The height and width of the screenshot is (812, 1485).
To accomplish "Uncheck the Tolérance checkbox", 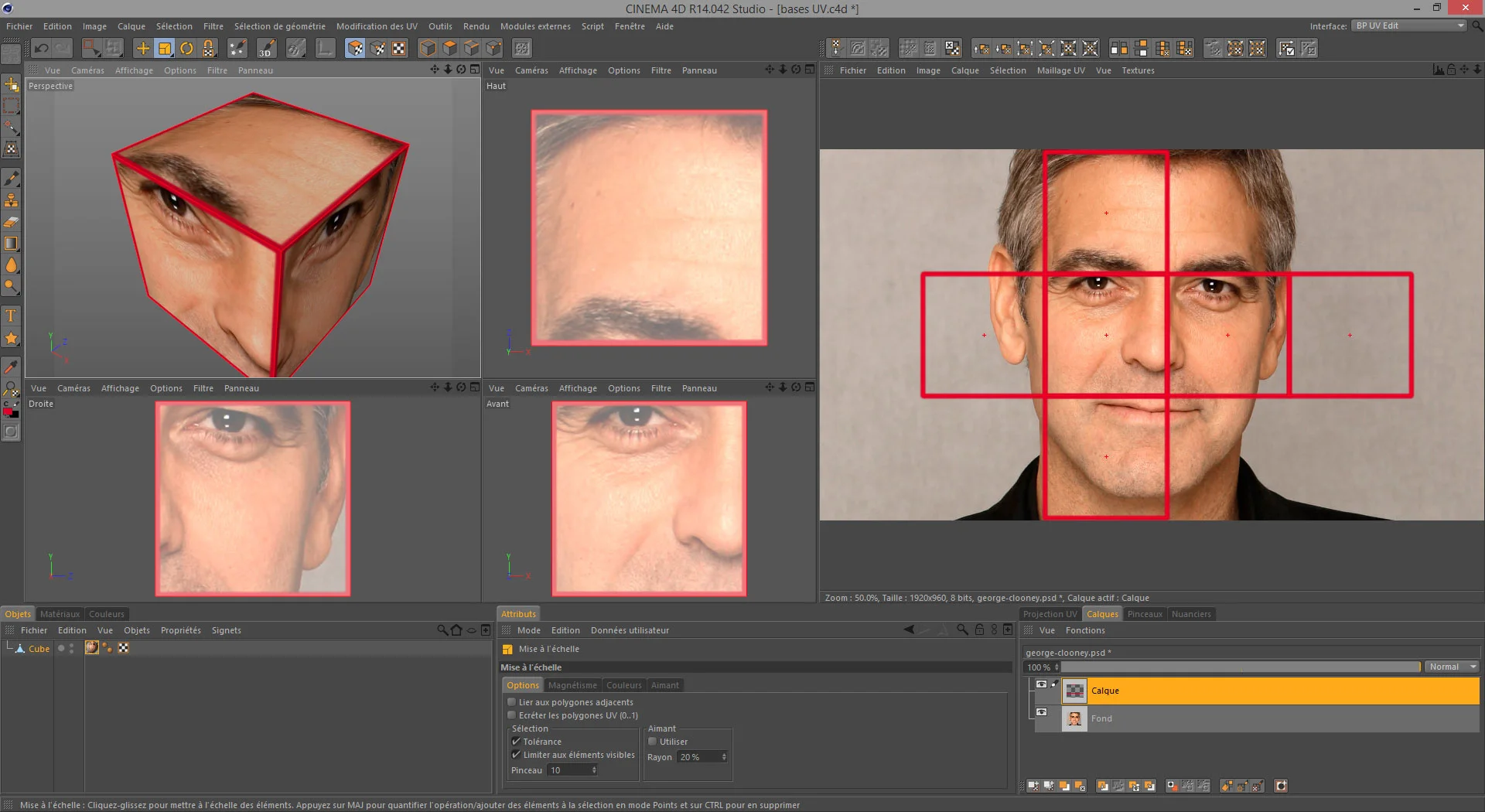I will [516, 742].
